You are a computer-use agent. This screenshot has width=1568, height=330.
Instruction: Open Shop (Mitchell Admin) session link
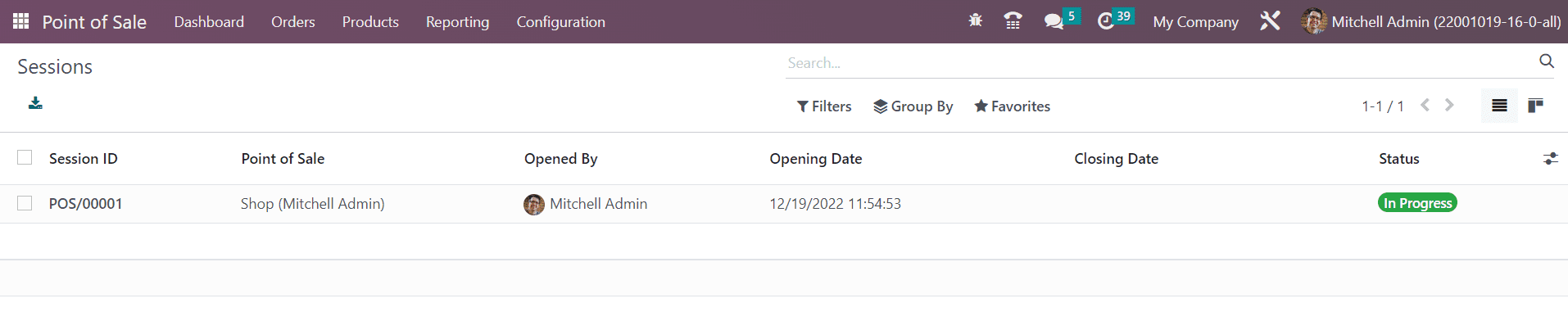[x=312, y=204]
